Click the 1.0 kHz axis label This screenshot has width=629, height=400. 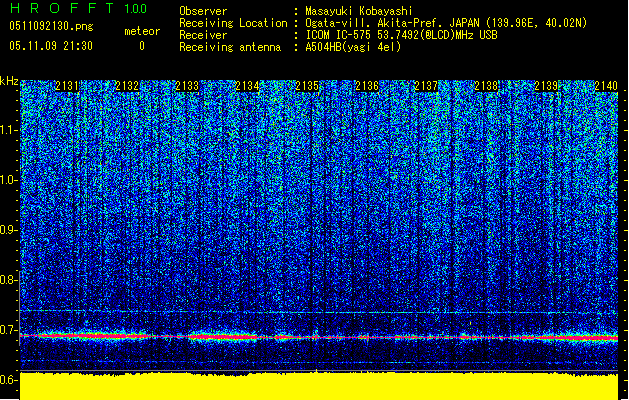(x=9, y=180)
